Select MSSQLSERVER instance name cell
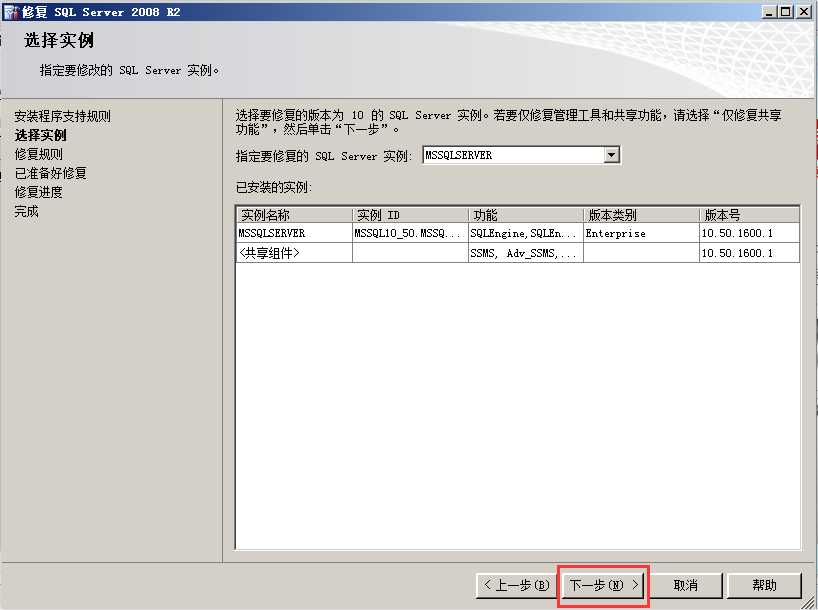Screen dimensions: 818x610 pos(295,233)
